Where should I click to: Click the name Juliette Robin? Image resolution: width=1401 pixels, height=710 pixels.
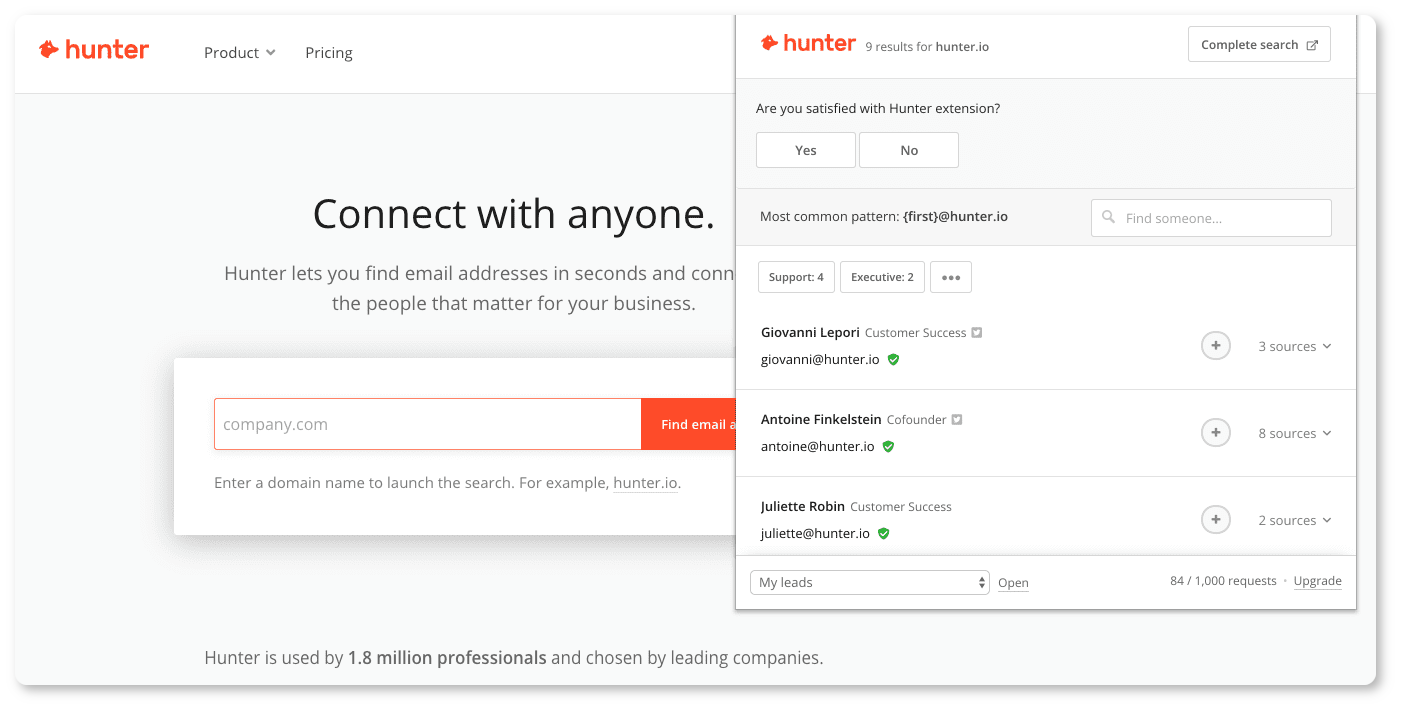[x=803, y=507]
